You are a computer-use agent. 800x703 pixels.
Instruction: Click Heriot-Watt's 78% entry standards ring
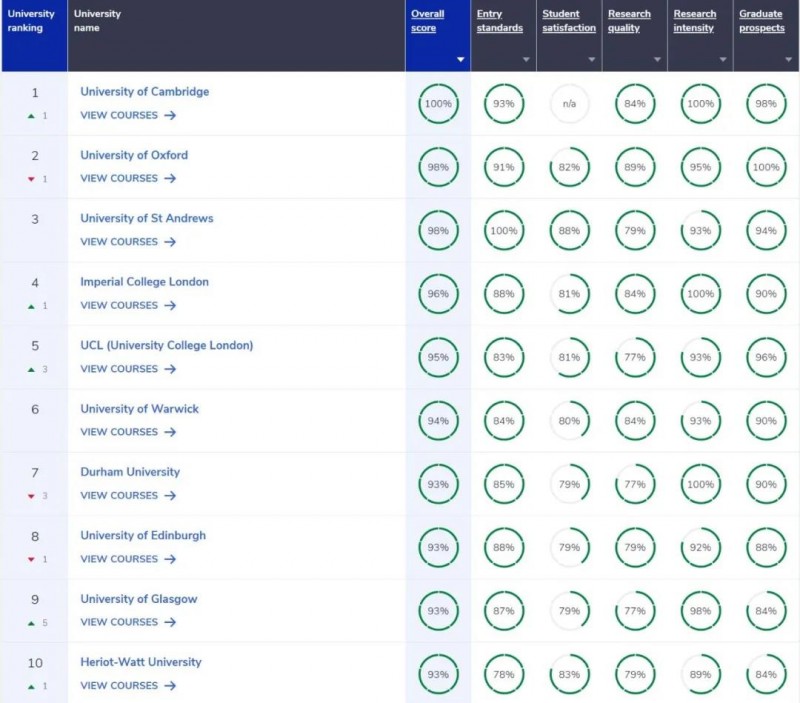coord(504,674)
